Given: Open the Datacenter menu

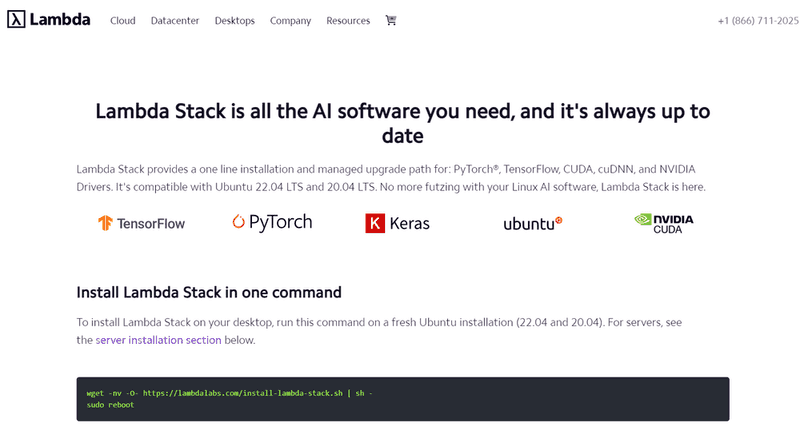Looking at the screenshot, I should (x=175, y=21).
